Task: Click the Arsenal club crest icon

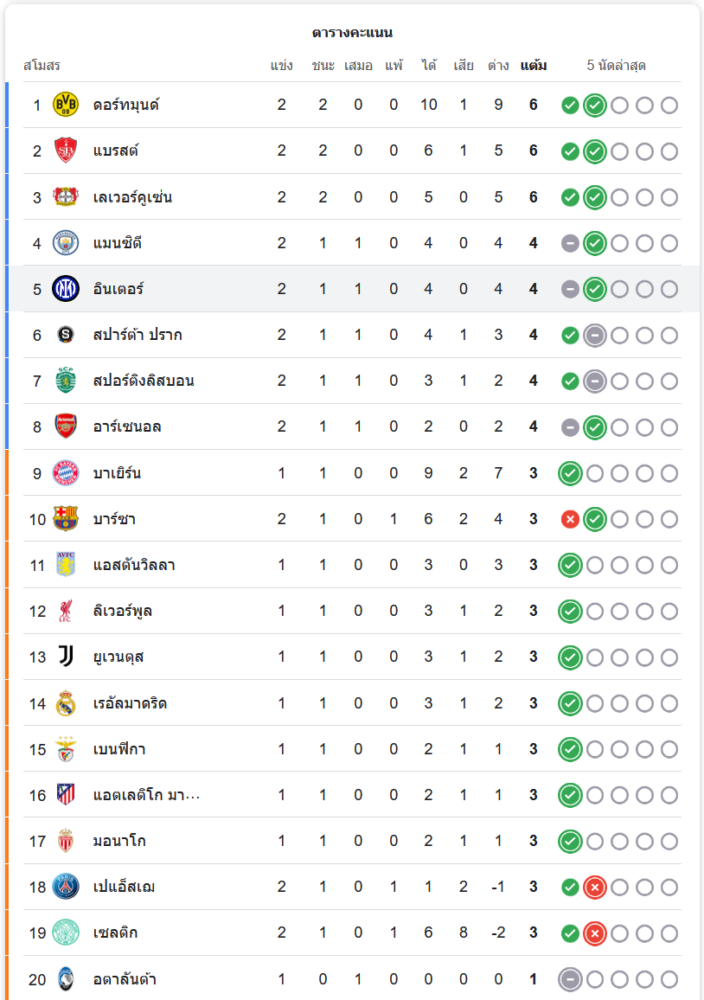Action: pos(65,427)
